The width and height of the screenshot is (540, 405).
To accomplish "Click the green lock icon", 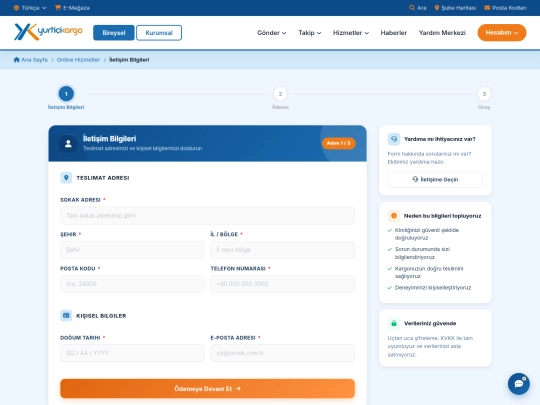I will click(x=394, y=323).
